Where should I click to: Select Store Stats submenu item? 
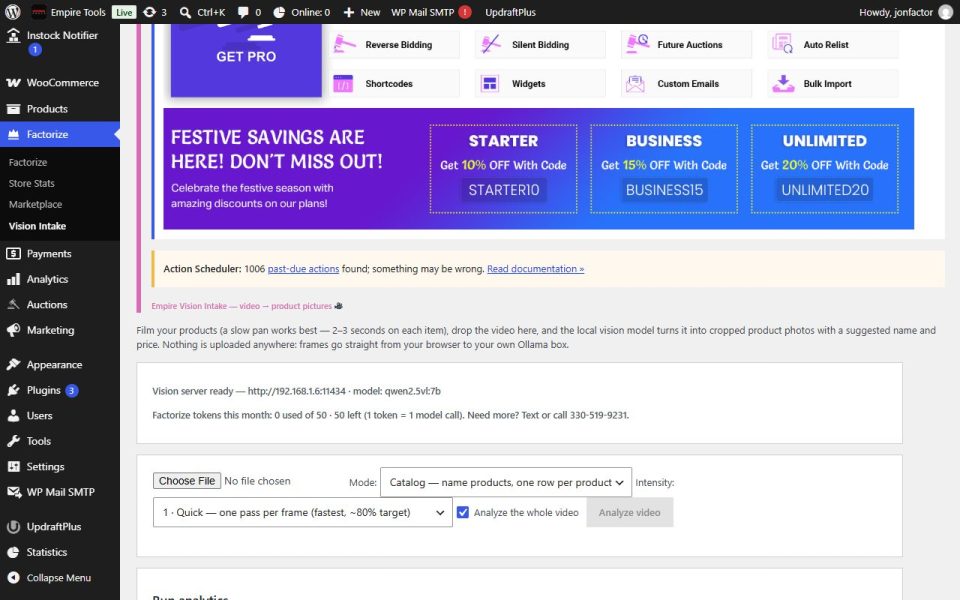32,183
